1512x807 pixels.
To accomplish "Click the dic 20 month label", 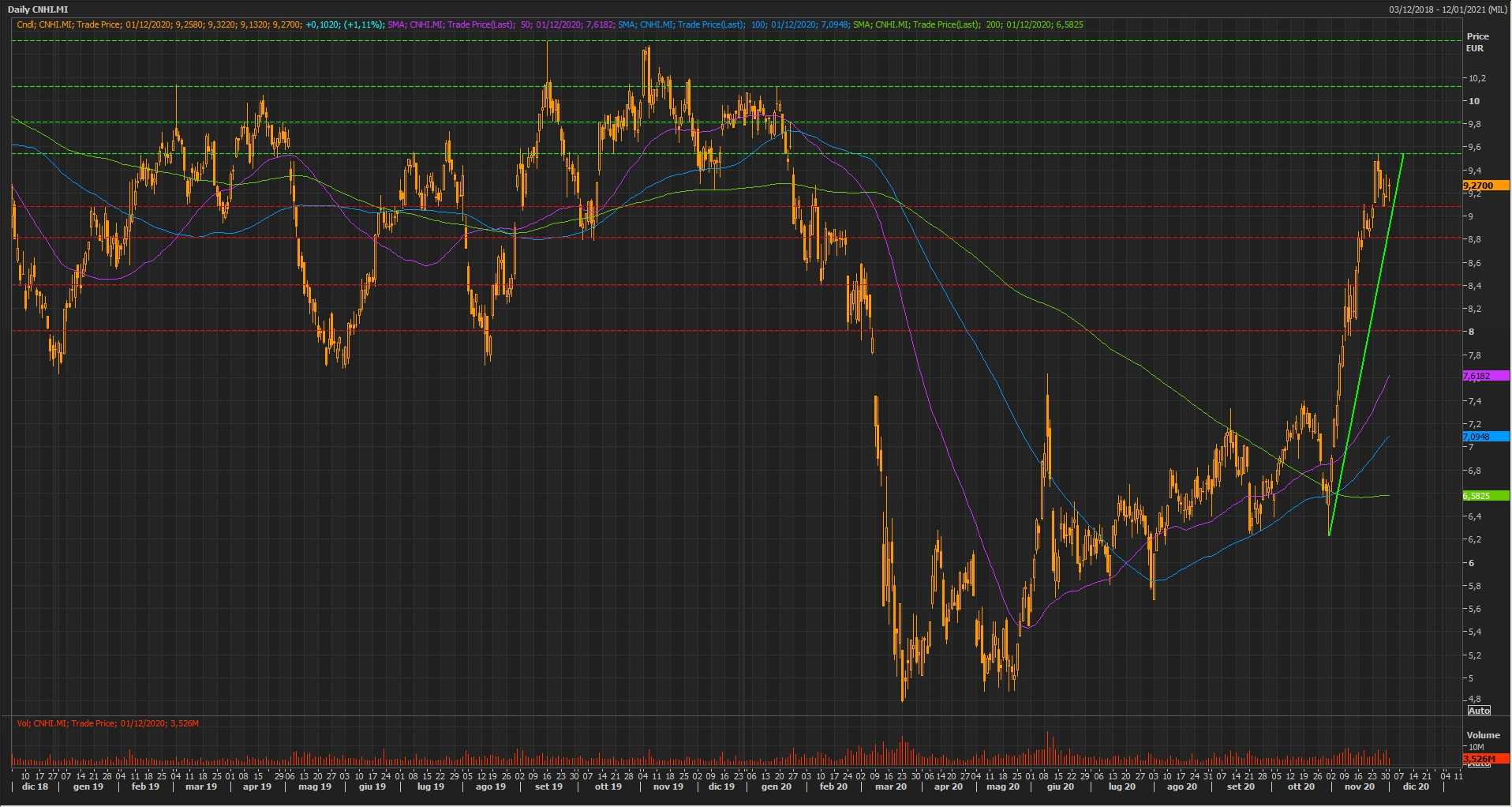I will [1416, 787].
